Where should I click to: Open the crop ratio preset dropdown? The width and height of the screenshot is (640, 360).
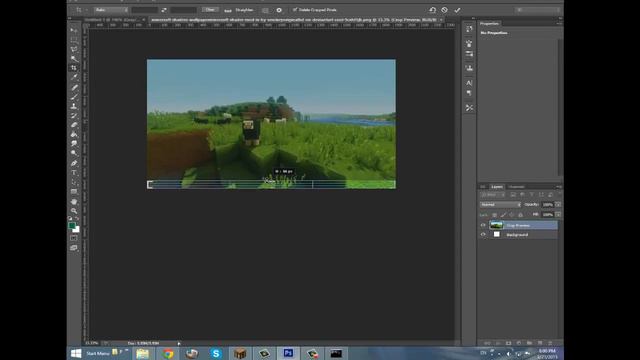click(111, 10)
